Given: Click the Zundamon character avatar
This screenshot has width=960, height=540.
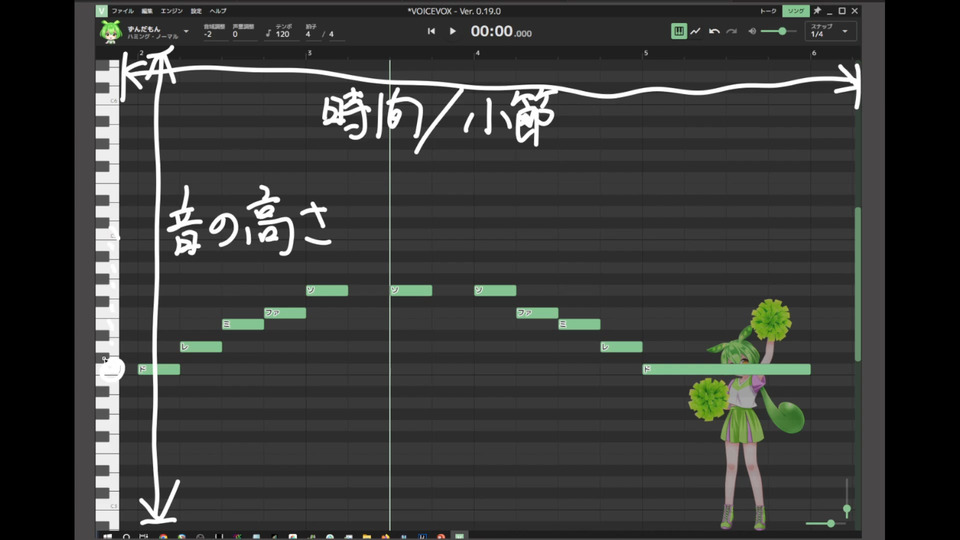Looking at the screenshot, I should (x=111, y=32).
